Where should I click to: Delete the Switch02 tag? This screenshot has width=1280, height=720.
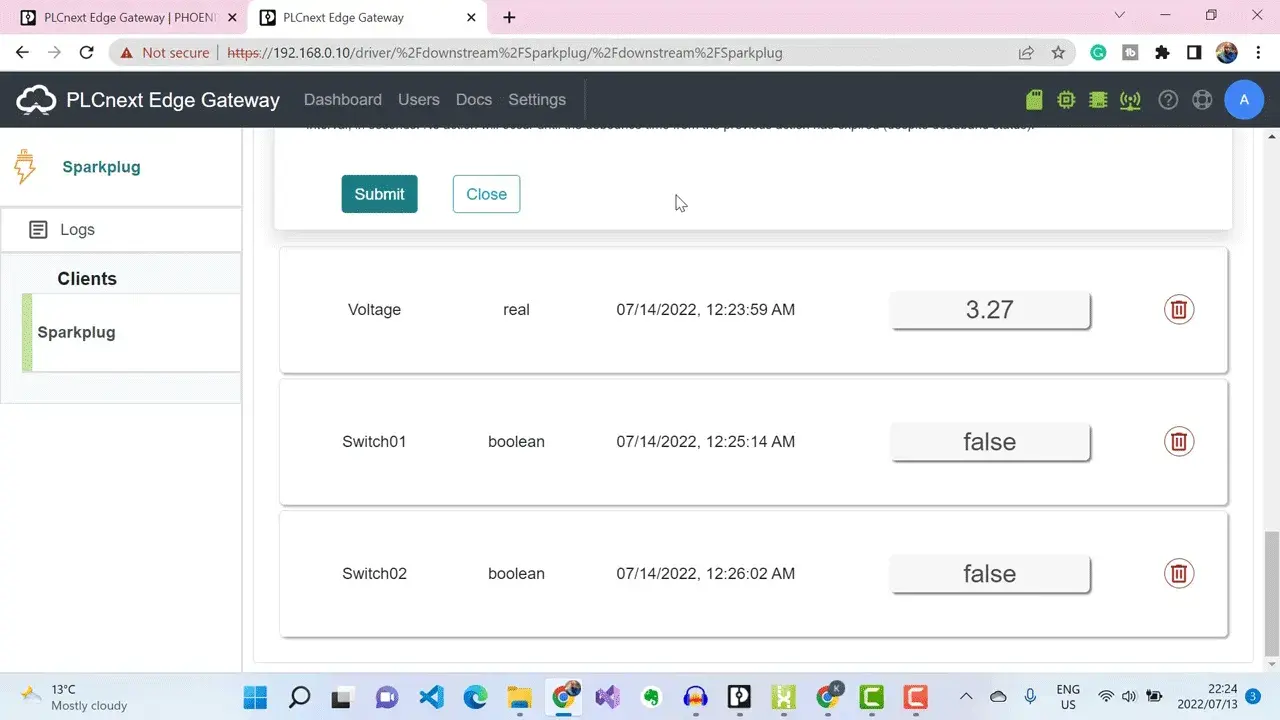click(x=1179, y=574)
